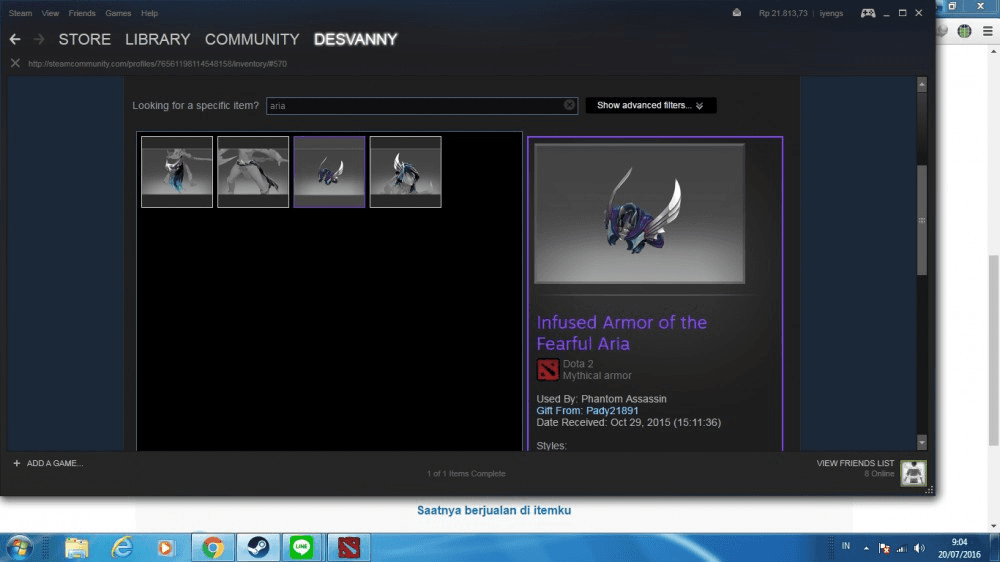Select fourth inventory item thumbnail
Image resolution: width=1000 pixels, height=562 pixels.
(406, 172)
